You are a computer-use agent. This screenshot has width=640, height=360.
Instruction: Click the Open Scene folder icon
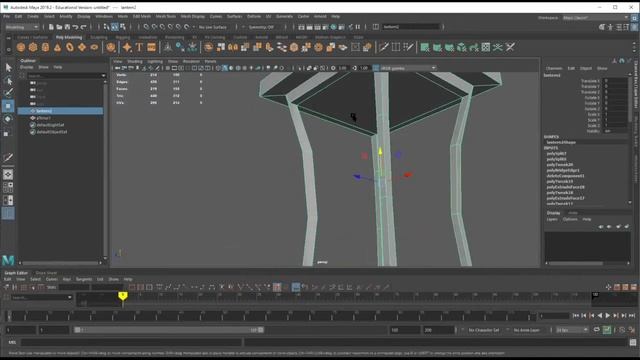tap(59, 27)
